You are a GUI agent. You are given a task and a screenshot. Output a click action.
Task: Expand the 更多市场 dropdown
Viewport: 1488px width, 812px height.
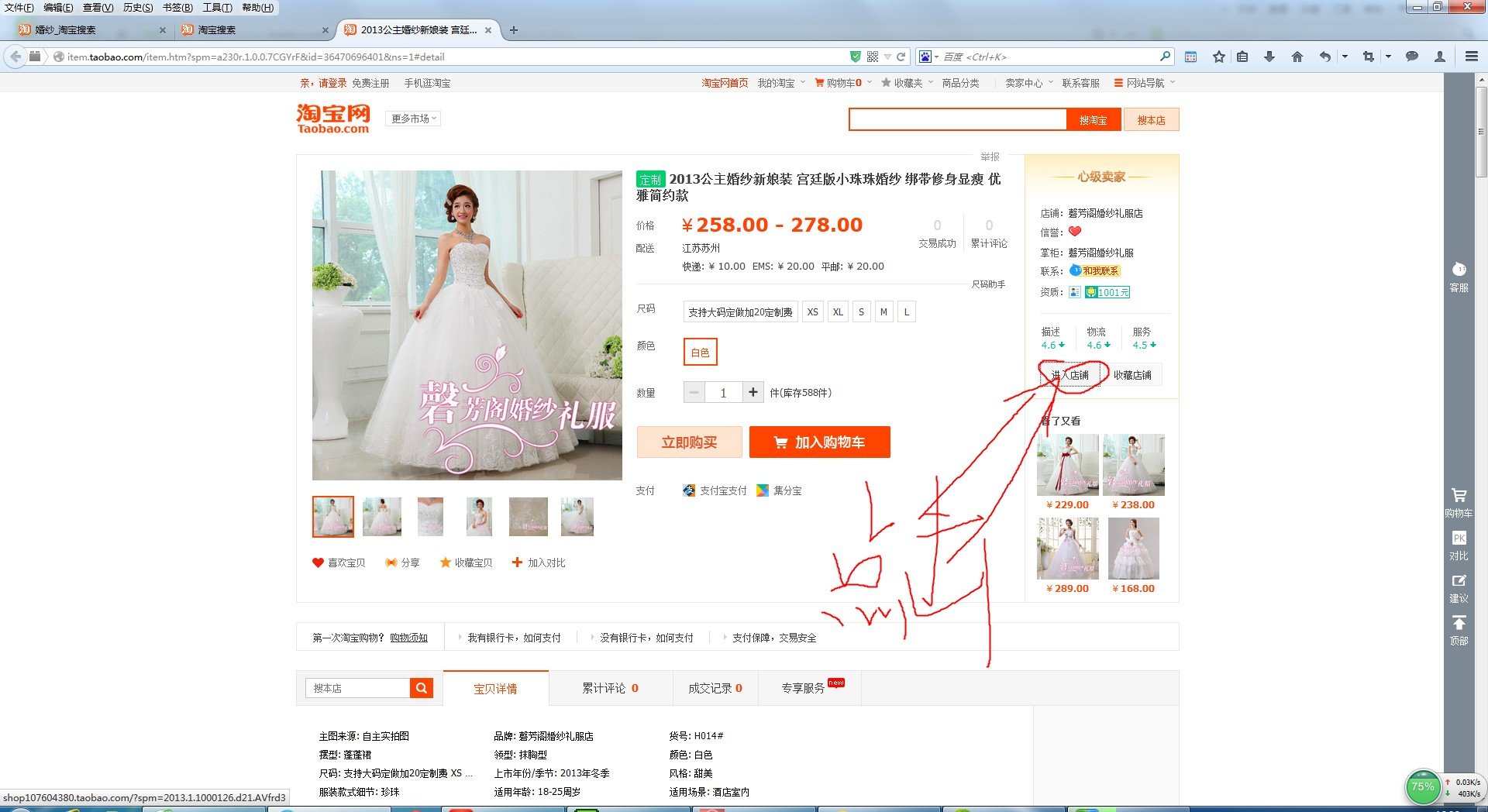click(413, 119)
